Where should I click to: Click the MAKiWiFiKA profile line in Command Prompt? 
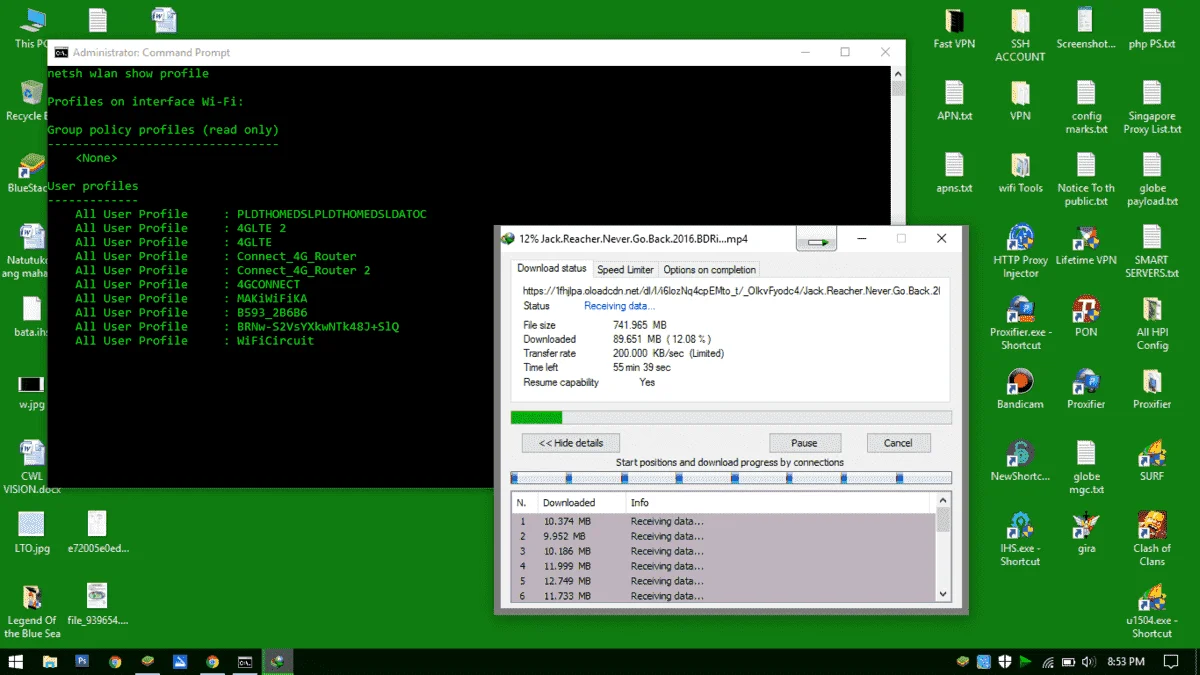pos(192,298)
